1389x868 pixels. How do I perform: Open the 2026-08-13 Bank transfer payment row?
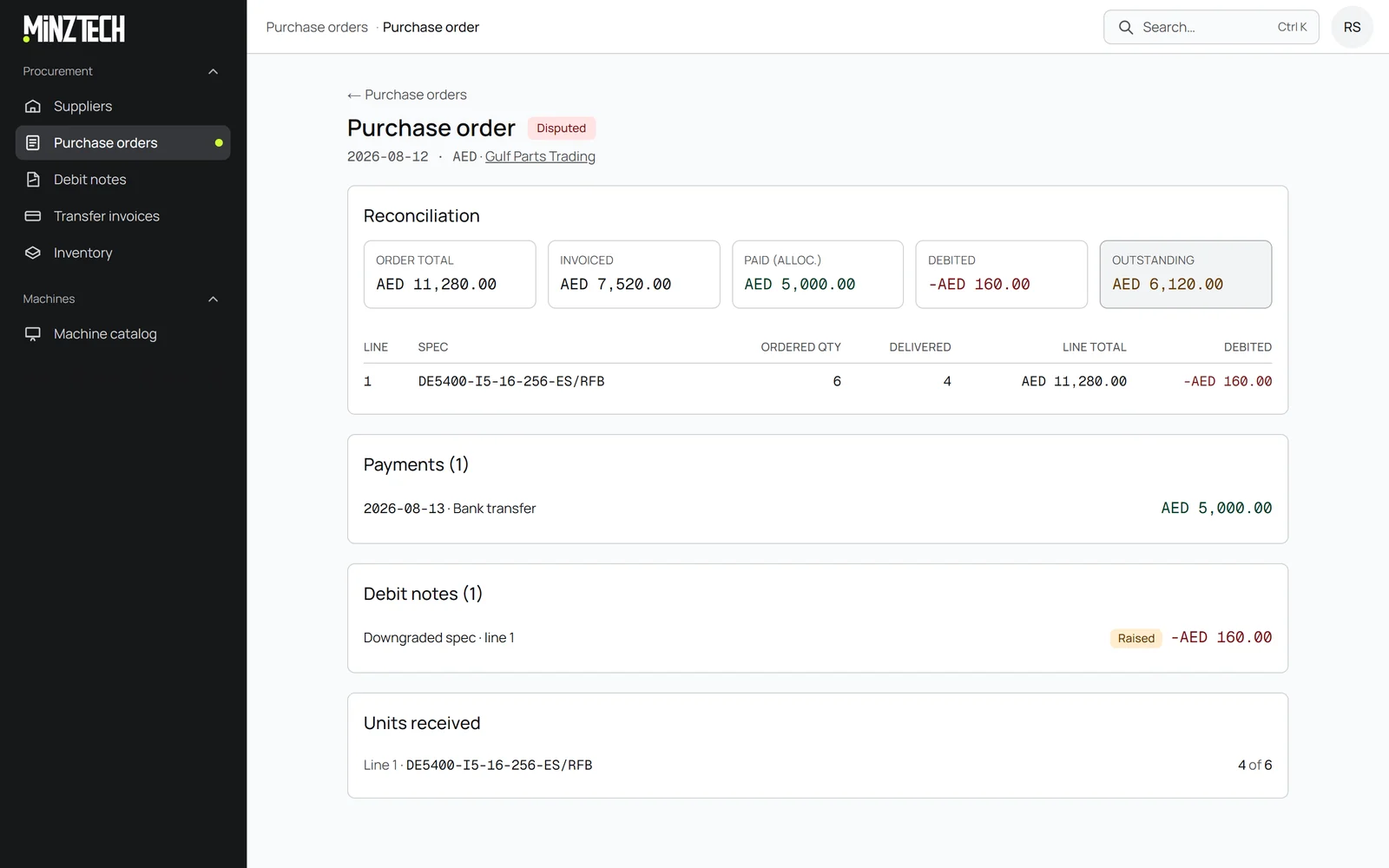(818, 508)
